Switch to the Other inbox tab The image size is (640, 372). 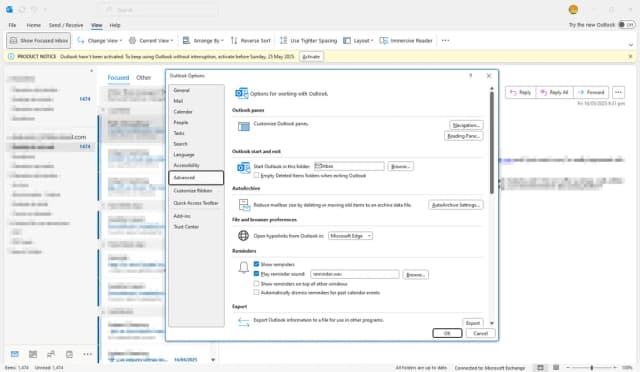click(143, 78)
